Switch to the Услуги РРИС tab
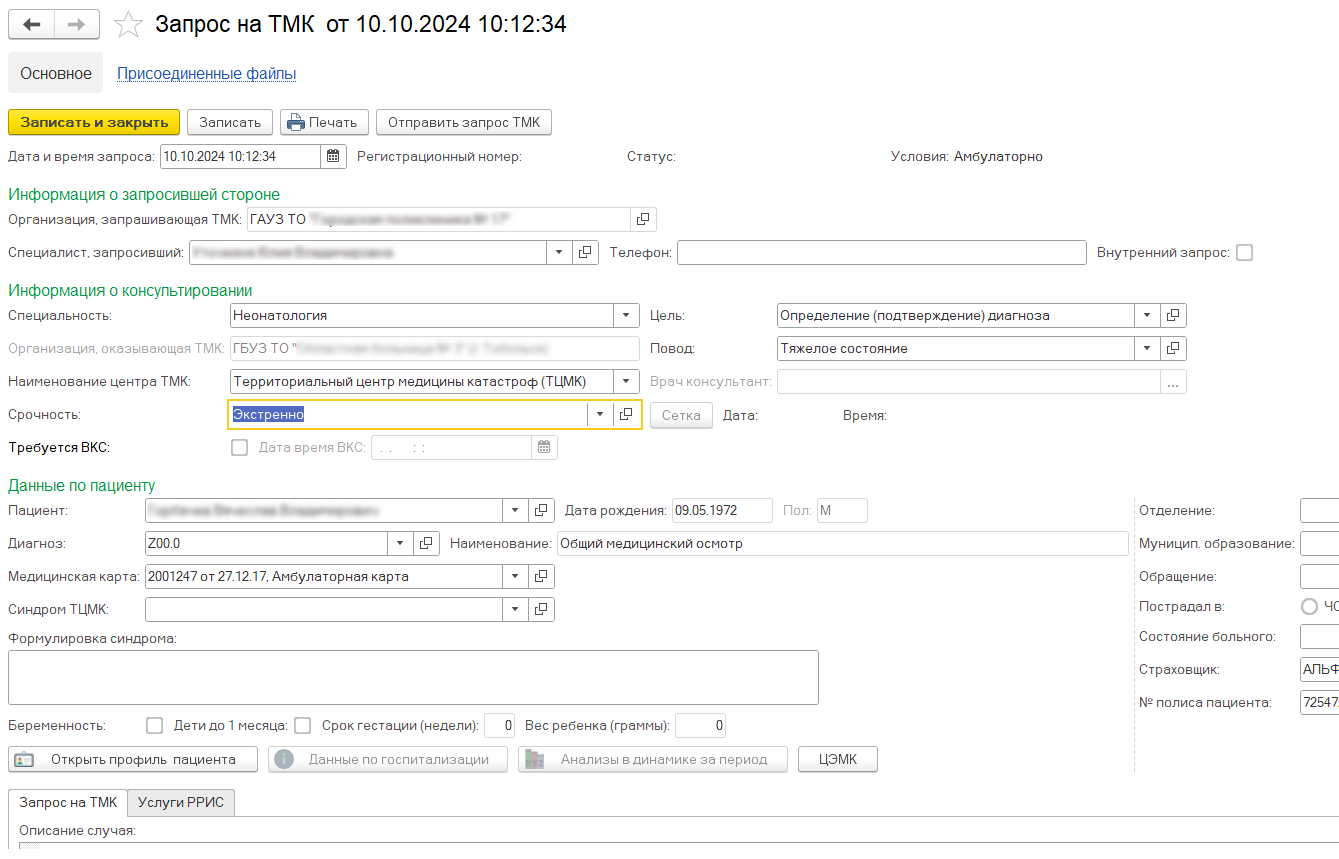The height and width of the screenshot is (859, 1339). [181, 802]
